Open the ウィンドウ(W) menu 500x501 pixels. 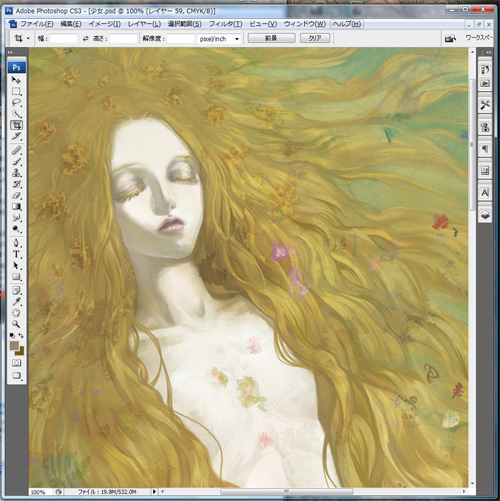tap(305, 24)
